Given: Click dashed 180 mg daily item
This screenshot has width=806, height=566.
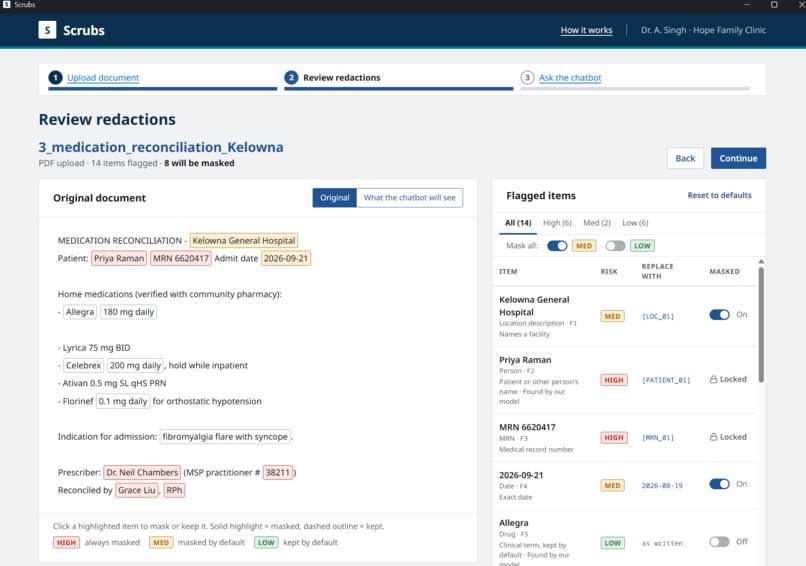Looking at the screenshot, I should (x=128, y=312).
